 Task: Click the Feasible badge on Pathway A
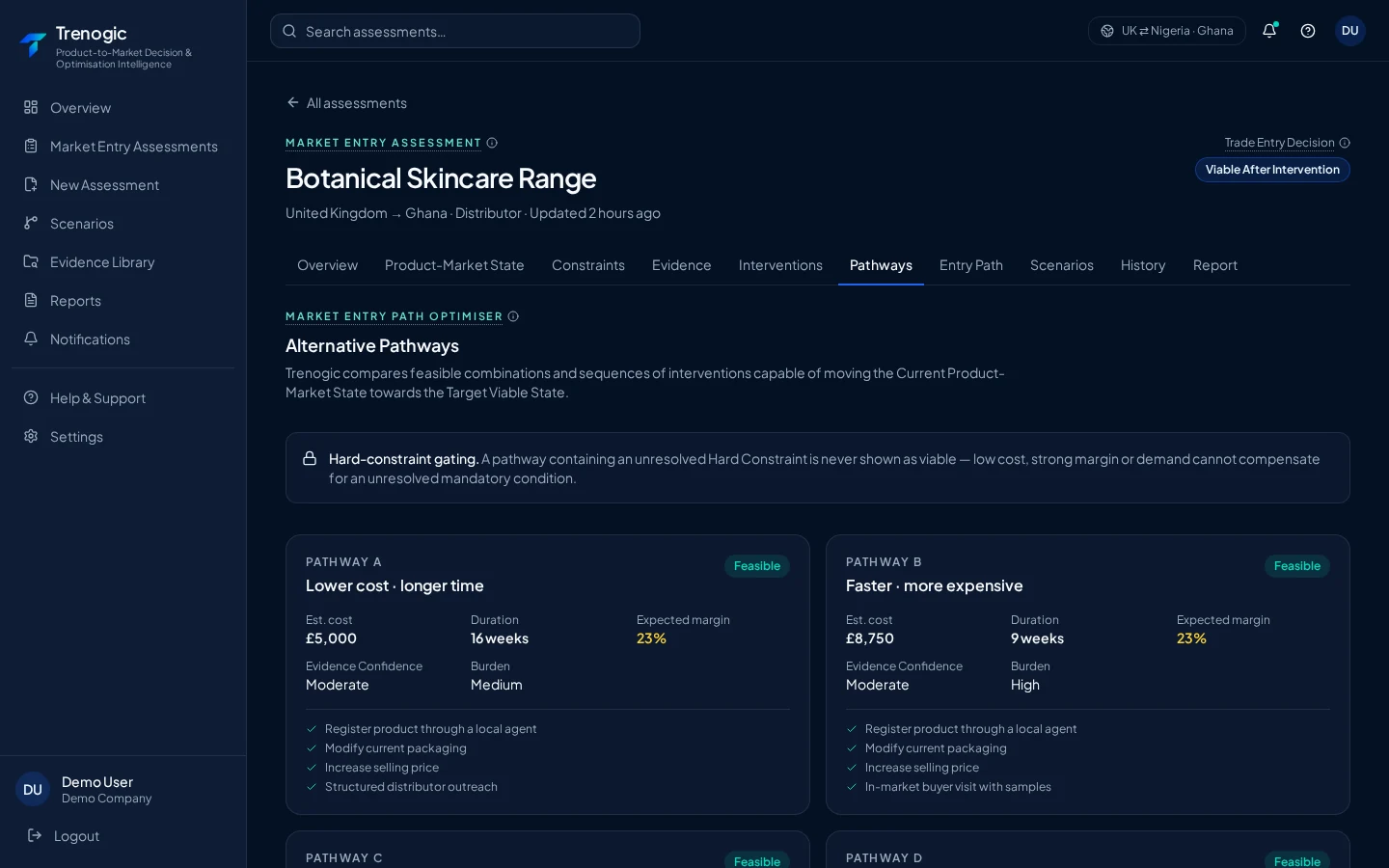757,566
